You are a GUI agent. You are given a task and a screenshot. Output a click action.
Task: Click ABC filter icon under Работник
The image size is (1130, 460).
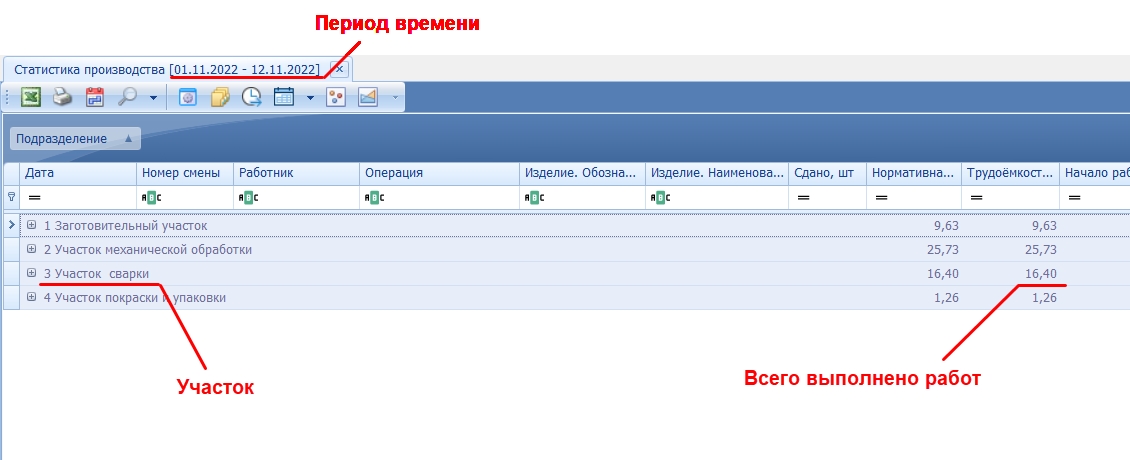tap(248, 197)
